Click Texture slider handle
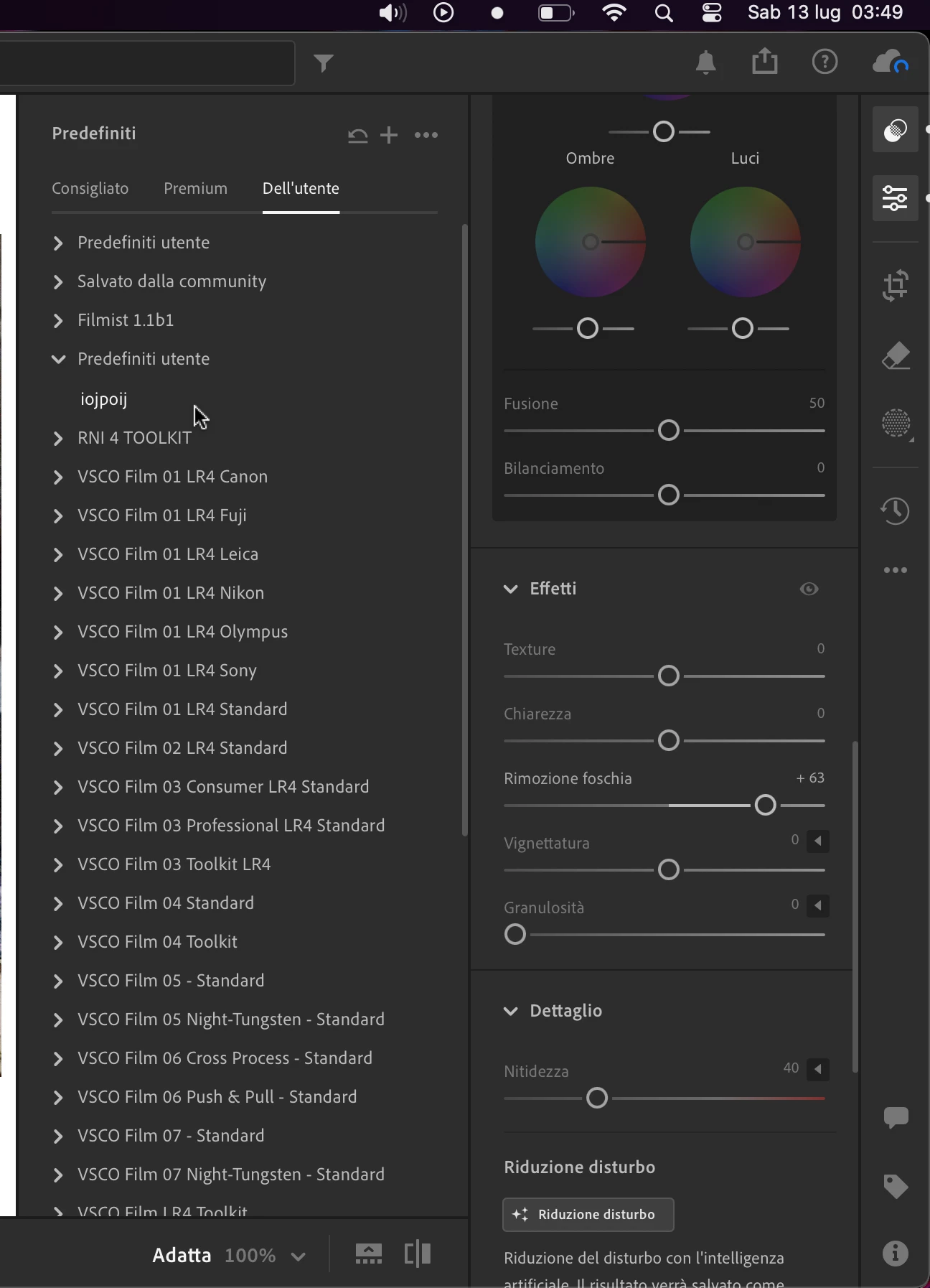The height and width of the screenshot is (1288, 930). 669,676
